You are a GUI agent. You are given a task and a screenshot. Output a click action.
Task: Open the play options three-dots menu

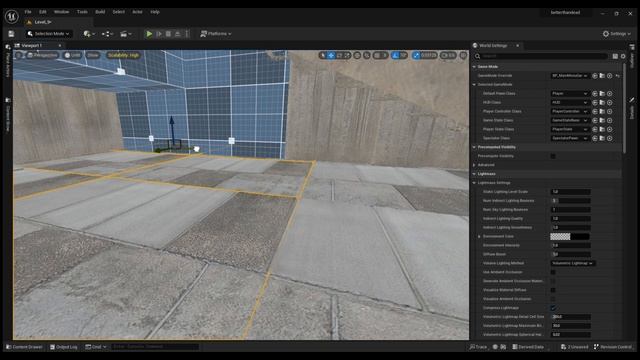(x=187, y=34)
